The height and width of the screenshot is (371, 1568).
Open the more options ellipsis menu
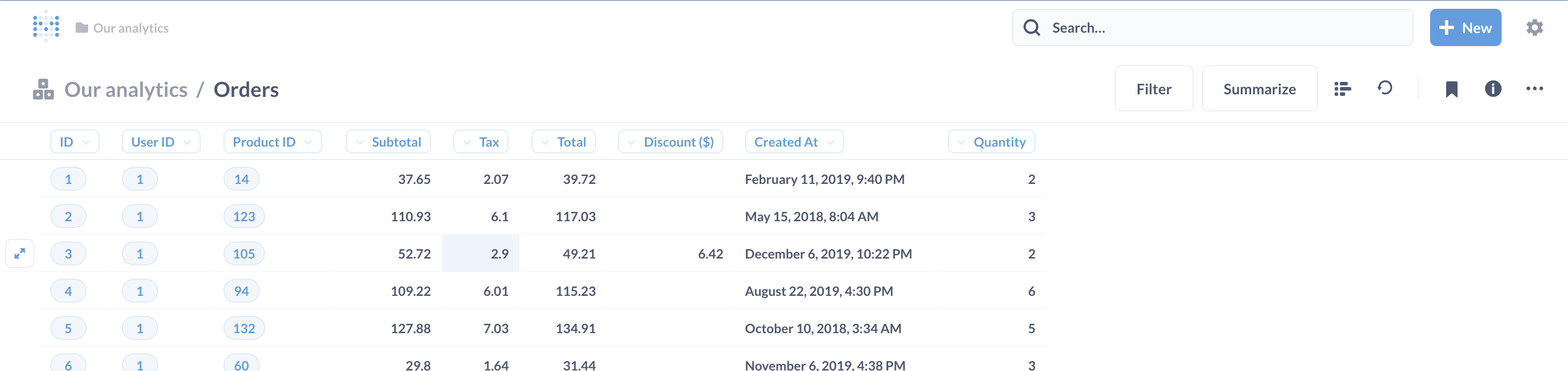click(1533, 89)
